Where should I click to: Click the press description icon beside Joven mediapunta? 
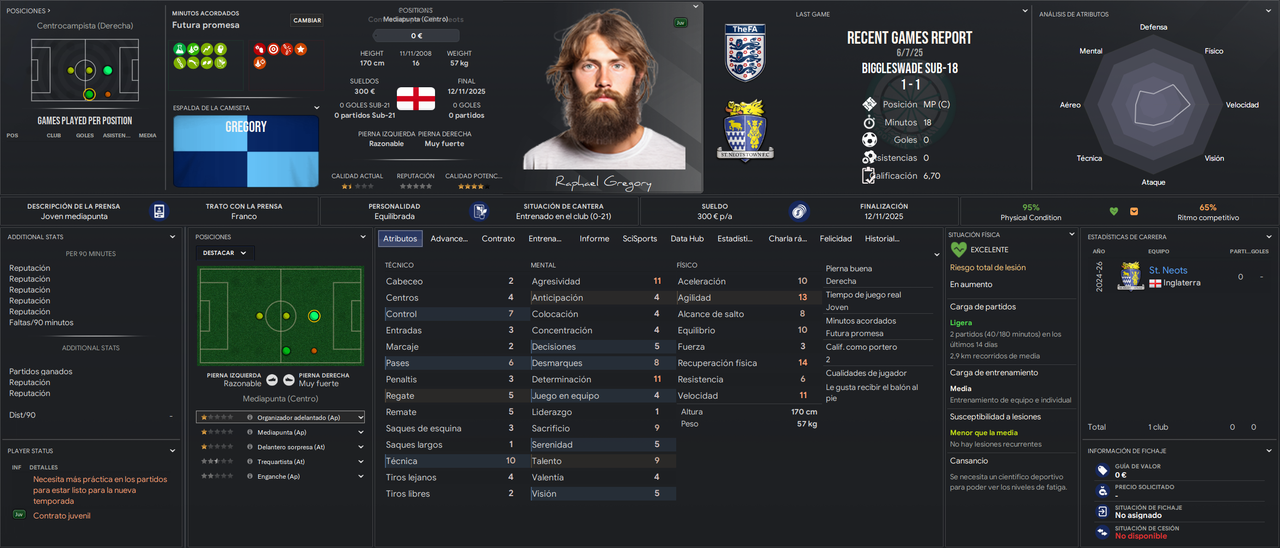(x=159, y=211)
